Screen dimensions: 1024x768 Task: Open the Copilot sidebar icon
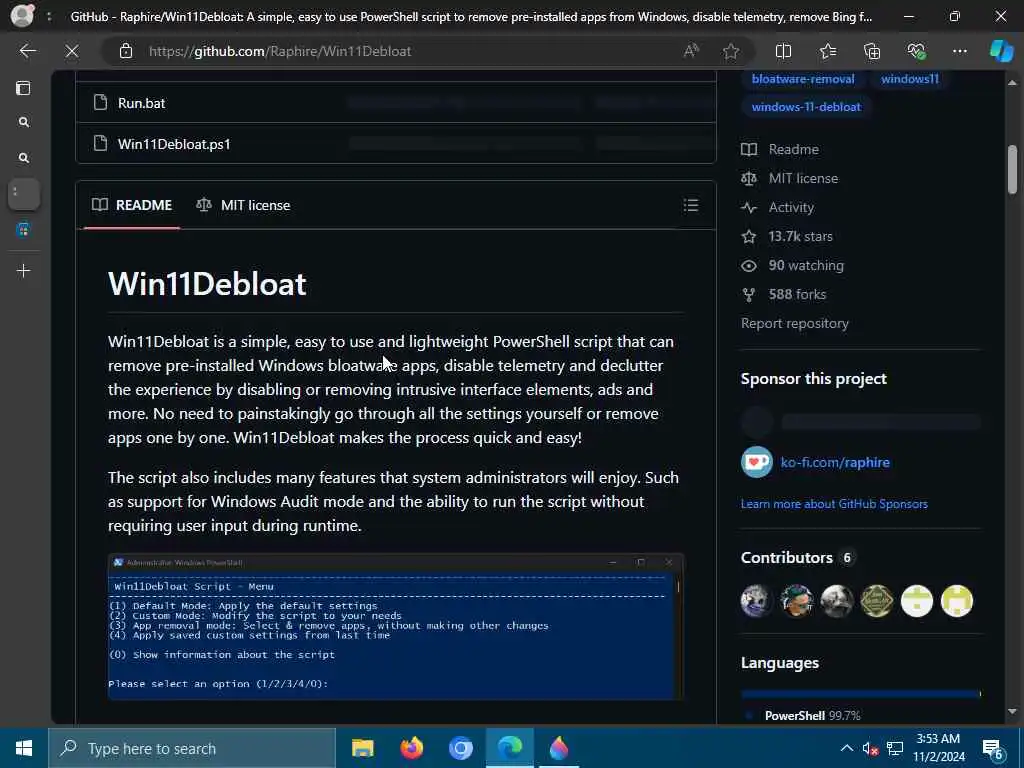(x=1001, y=51)
